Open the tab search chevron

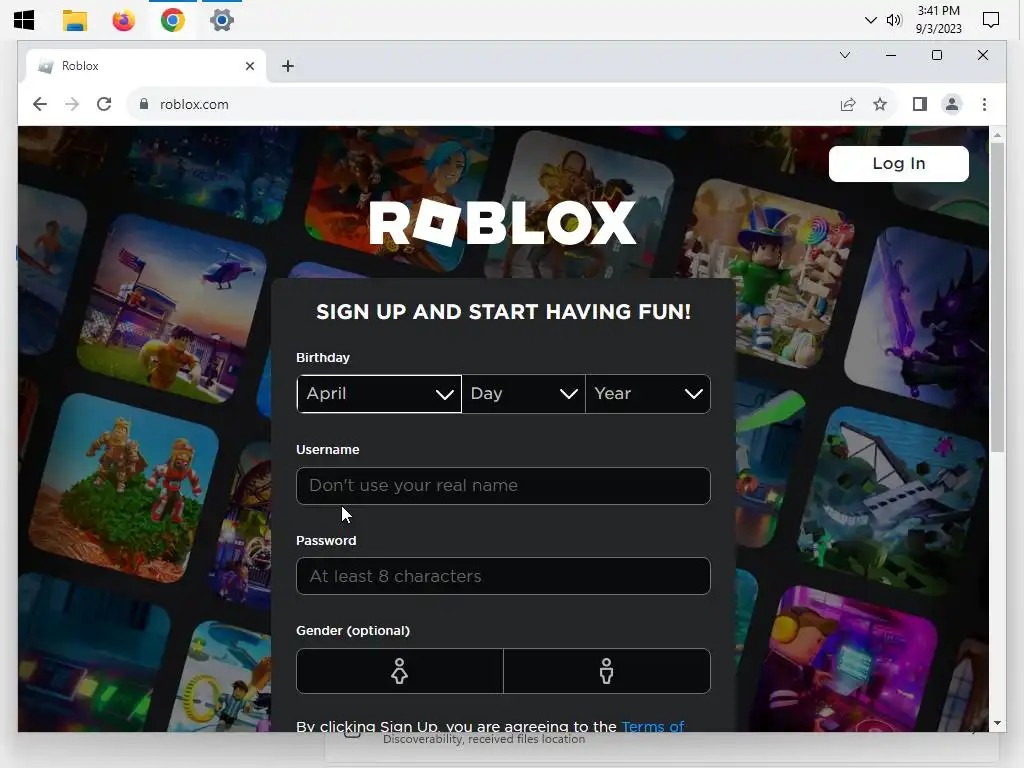point(844,55)
